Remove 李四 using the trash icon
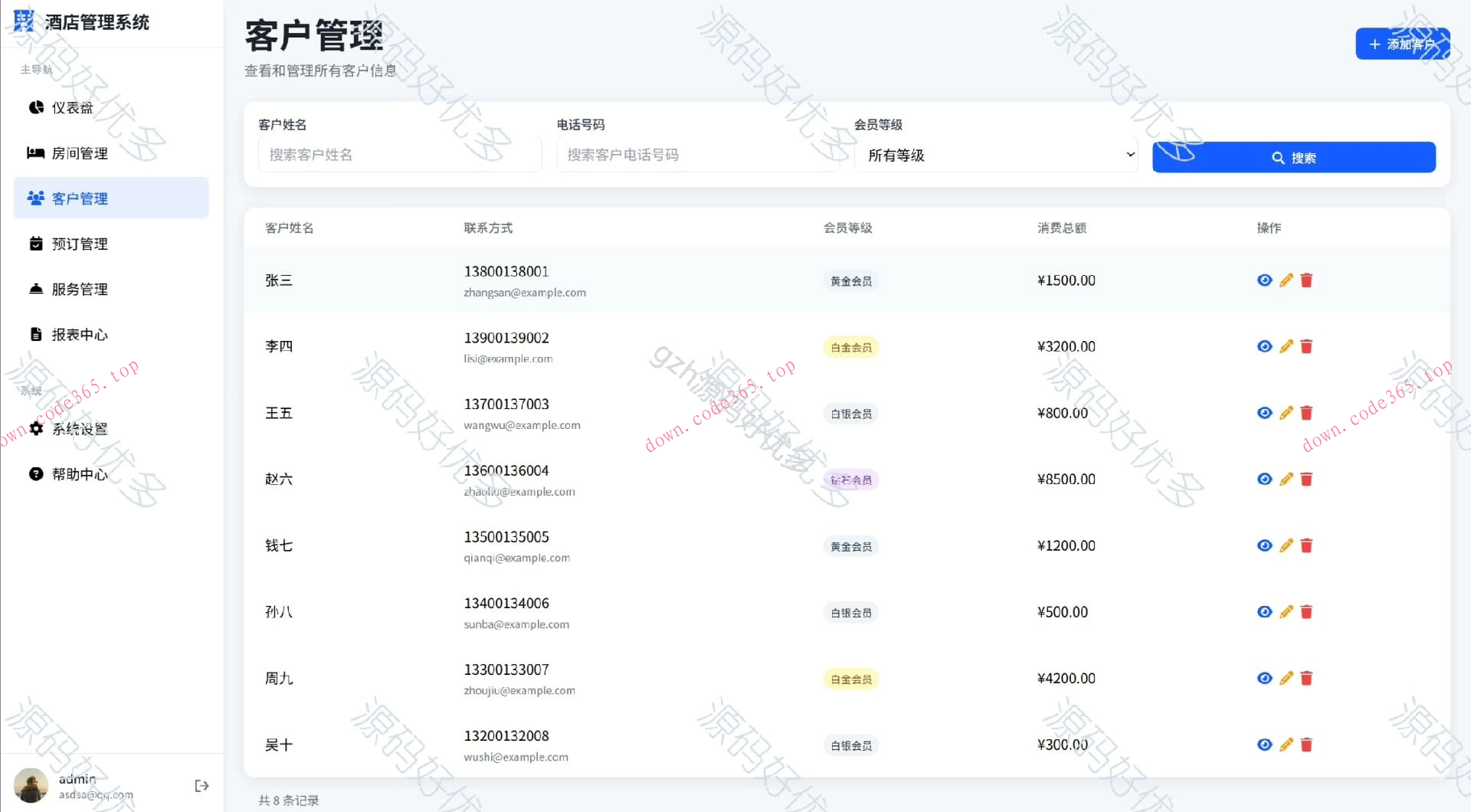 click(1306, 346)
